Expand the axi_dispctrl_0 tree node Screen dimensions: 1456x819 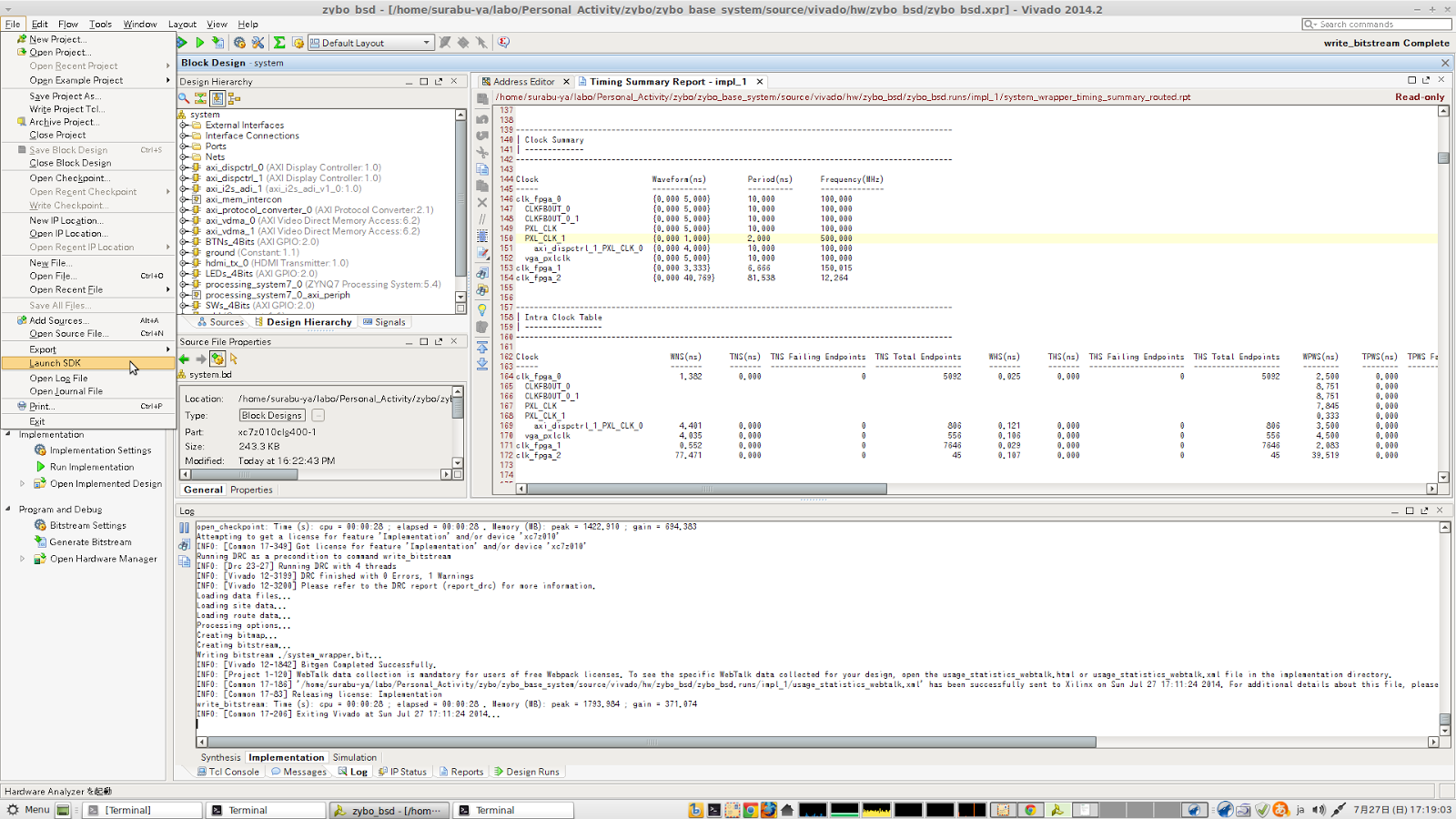tap(185, 167)
